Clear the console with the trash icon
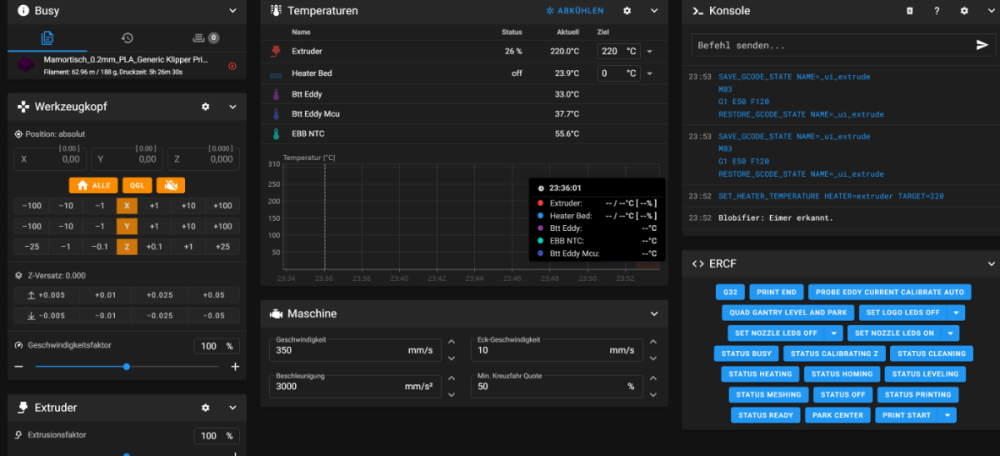 click(910, 11)
